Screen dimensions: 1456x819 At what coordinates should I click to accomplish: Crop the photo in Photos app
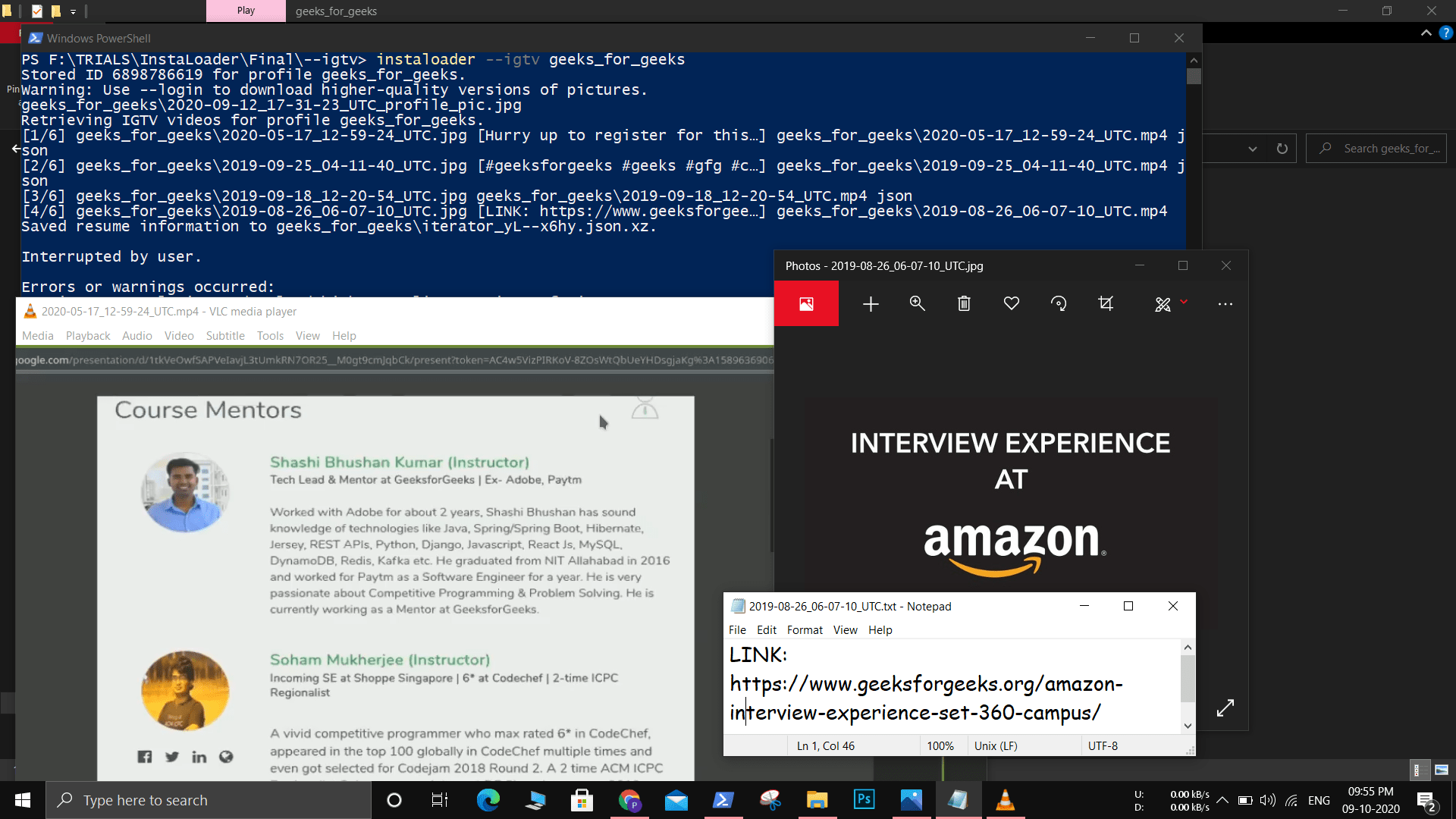[x=1106, y=303]
